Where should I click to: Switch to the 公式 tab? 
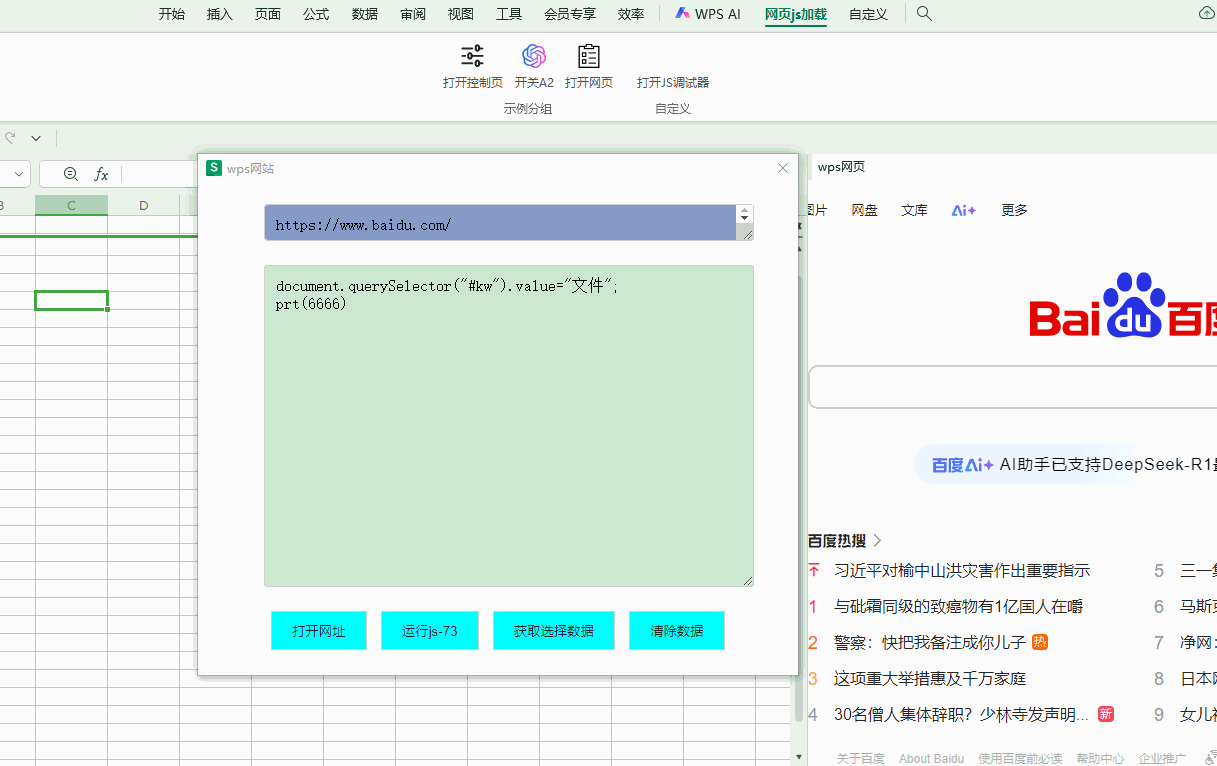tap(316, 14)
